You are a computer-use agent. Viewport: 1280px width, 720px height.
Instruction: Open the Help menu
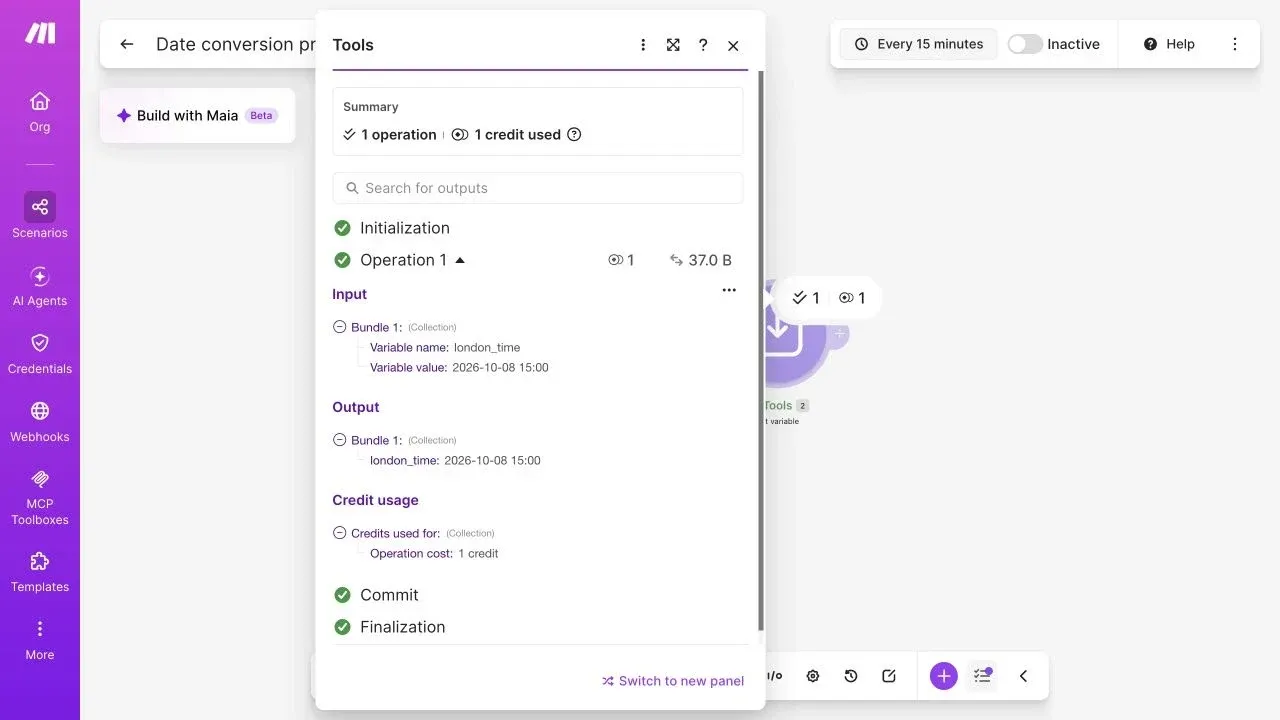tap(1169, 44)
